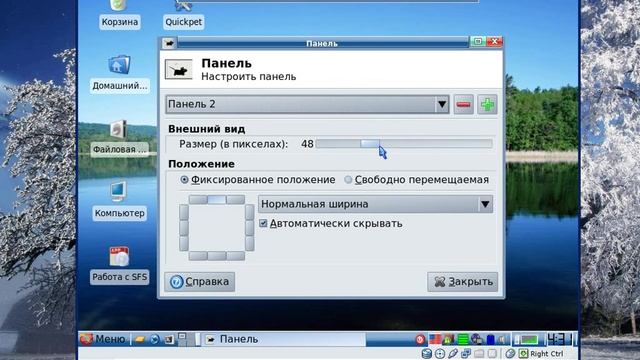Click the VirtualBox USB status icon
Screen dimensions: 640x360
tap(453, 353)
